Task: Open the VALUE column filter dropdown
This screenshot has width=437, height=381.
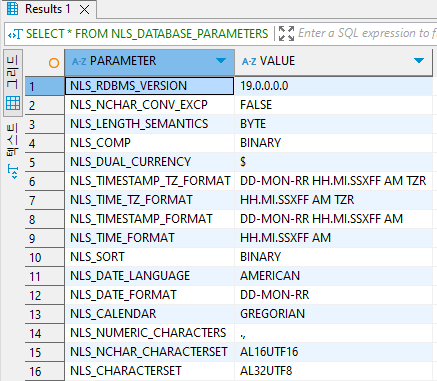Action: [419, 61]
